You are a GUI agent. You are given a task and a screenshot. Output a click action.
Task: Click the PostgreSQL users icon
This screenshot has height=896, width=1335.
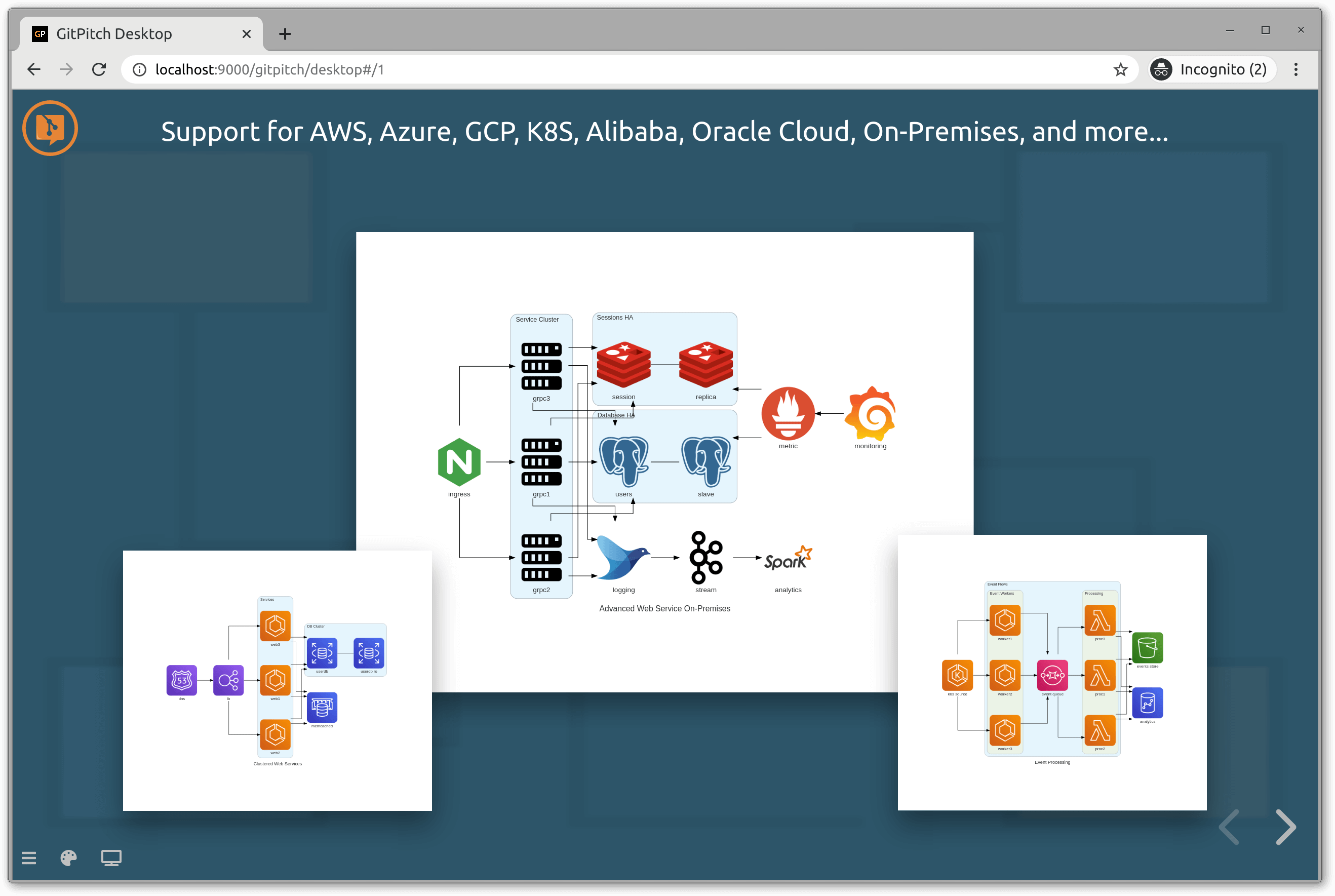point(623,462)
